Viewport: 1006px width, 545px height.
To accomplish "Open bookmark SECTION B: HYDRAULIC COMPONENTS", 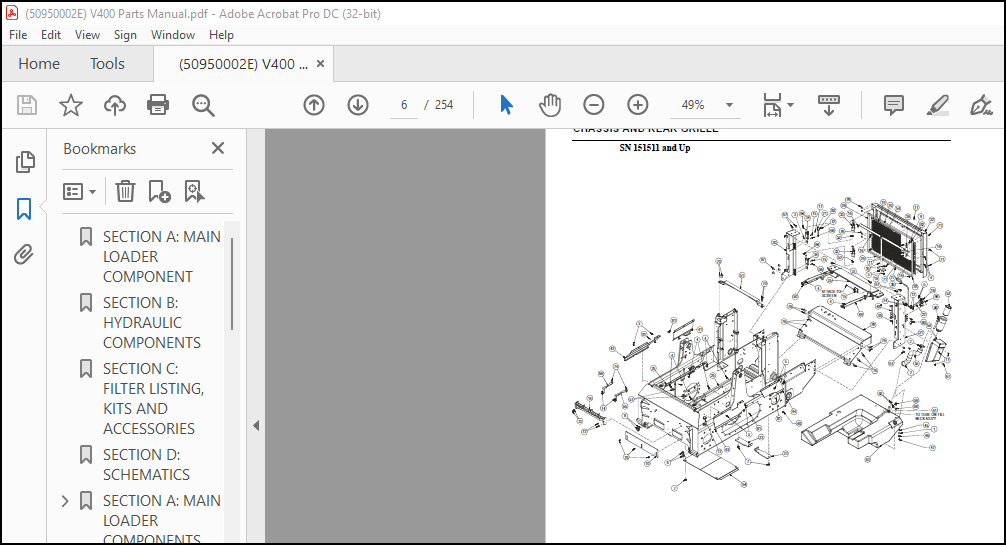I will (x=151, y=323).
